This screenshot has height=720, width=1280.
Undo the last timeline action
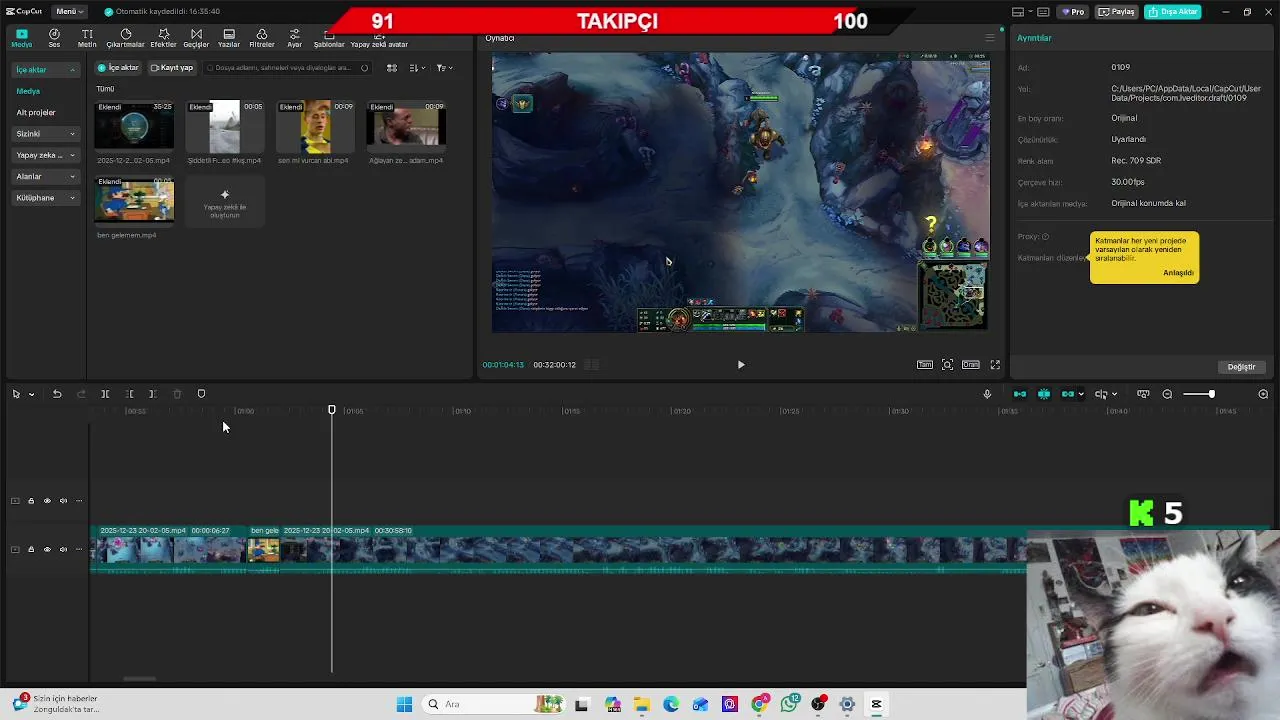57,394
